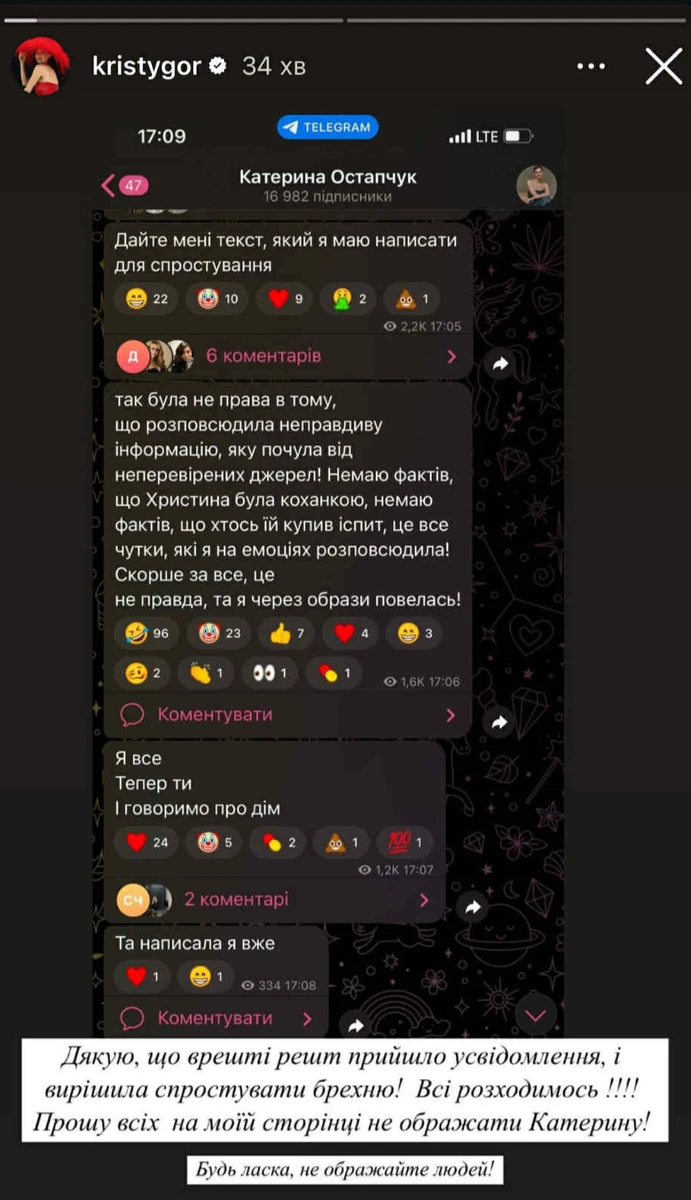Open Коментувати under the long message

(288, 715)
